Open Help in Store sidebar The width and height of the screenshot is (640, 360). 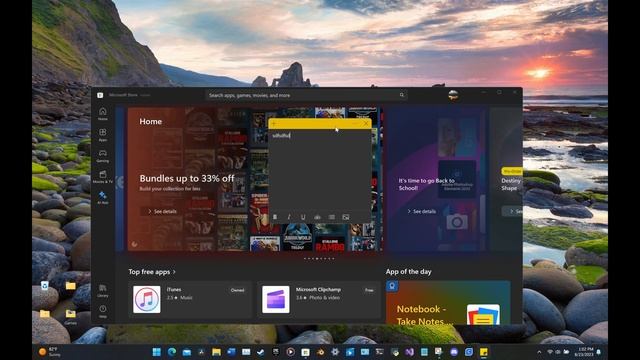coord(102,311)
